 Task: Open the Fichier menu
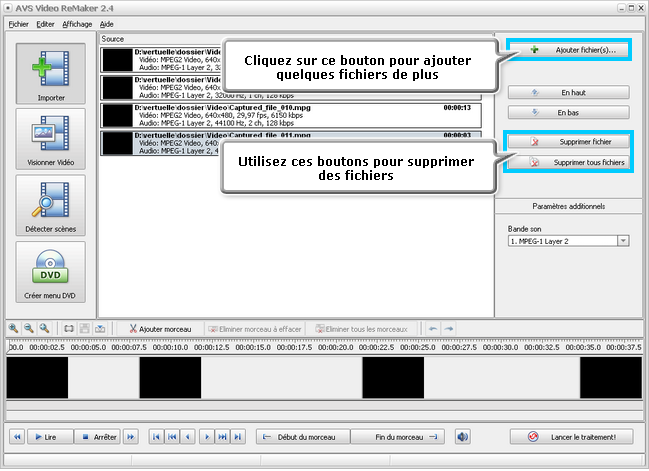(x=19, y=24)
